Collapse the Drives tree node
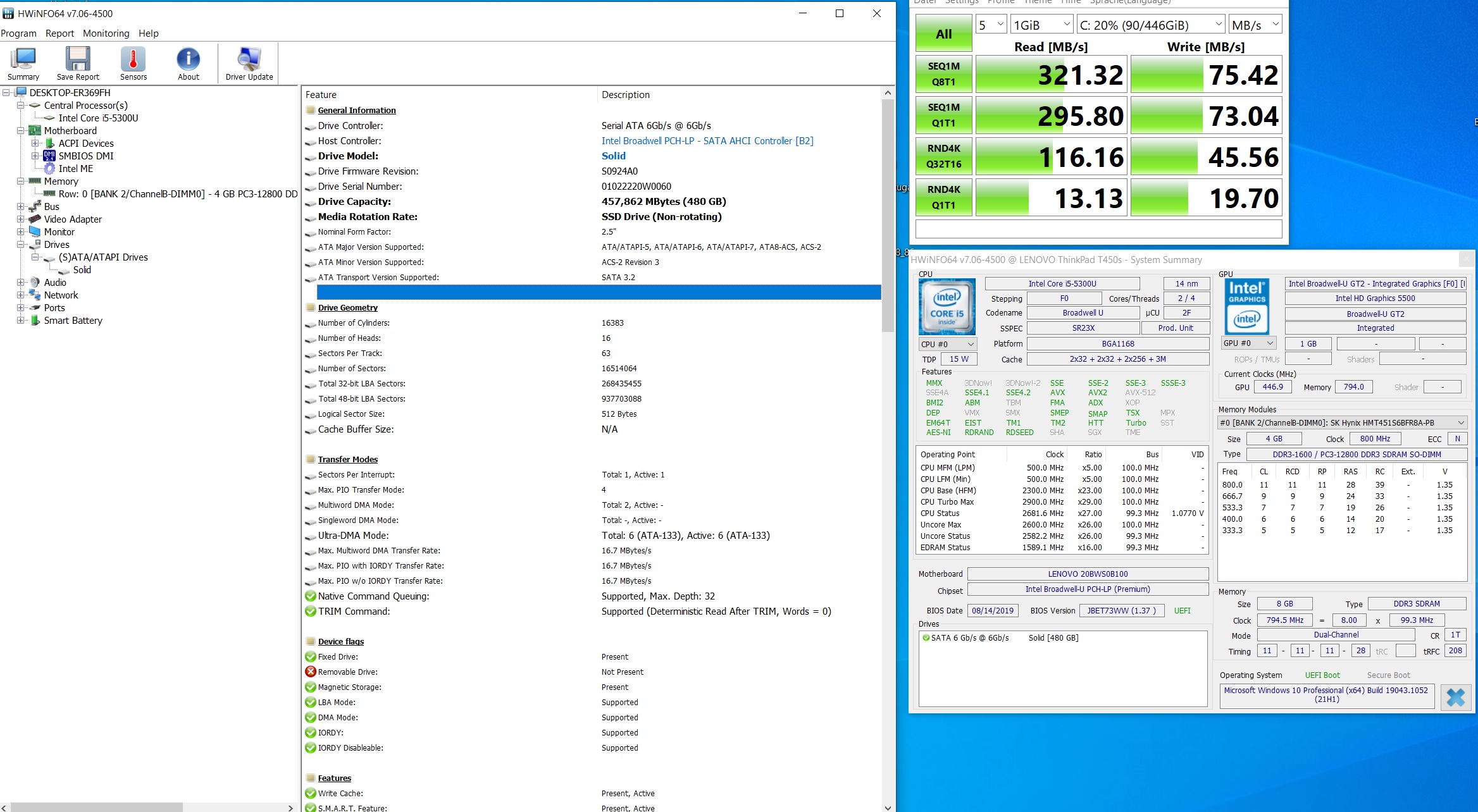Viewport: 1478px width, 812px height. point(21,245)
